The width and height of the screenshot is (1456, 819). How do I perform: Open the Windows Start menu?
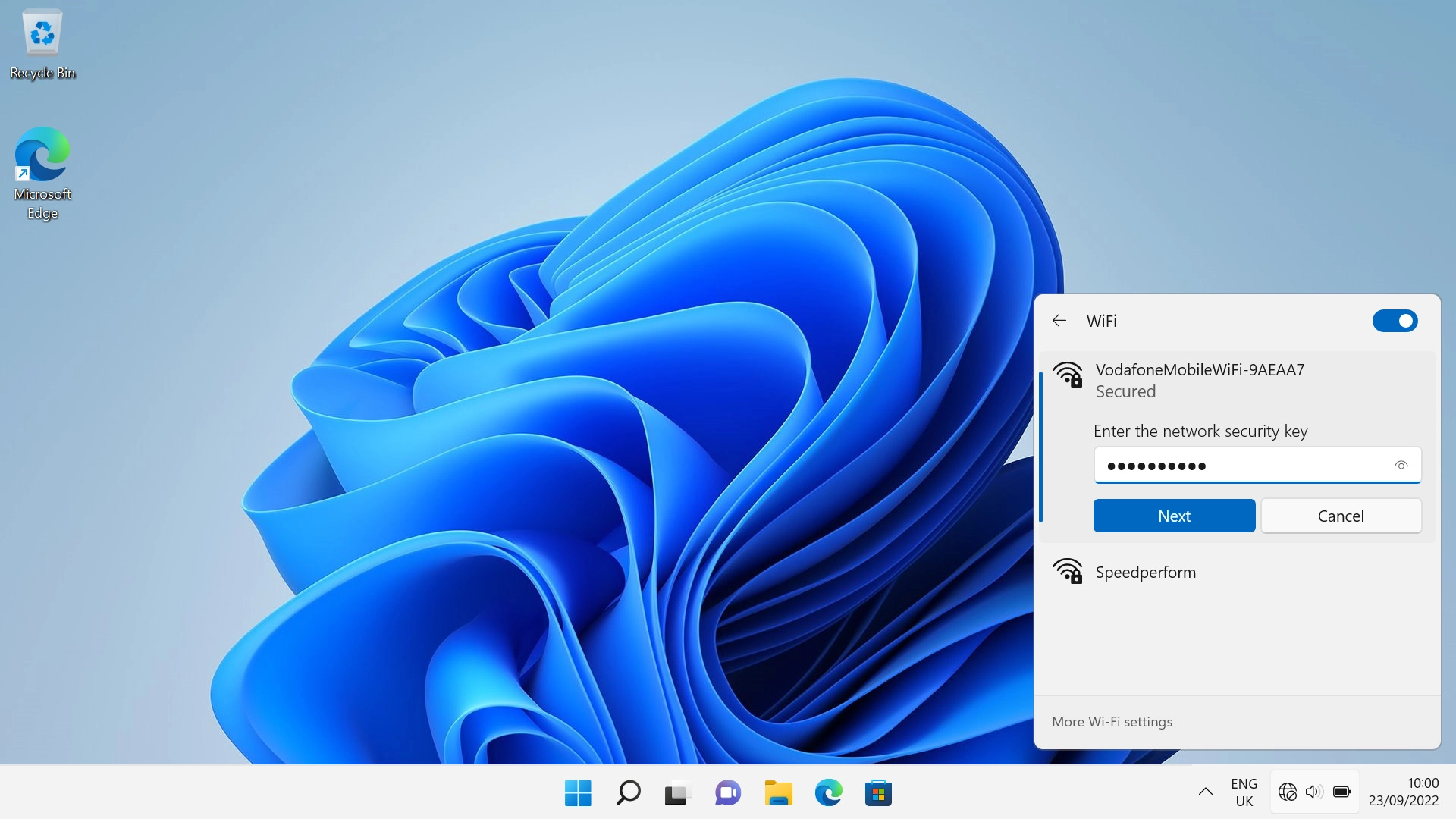[x=578, y=793]
